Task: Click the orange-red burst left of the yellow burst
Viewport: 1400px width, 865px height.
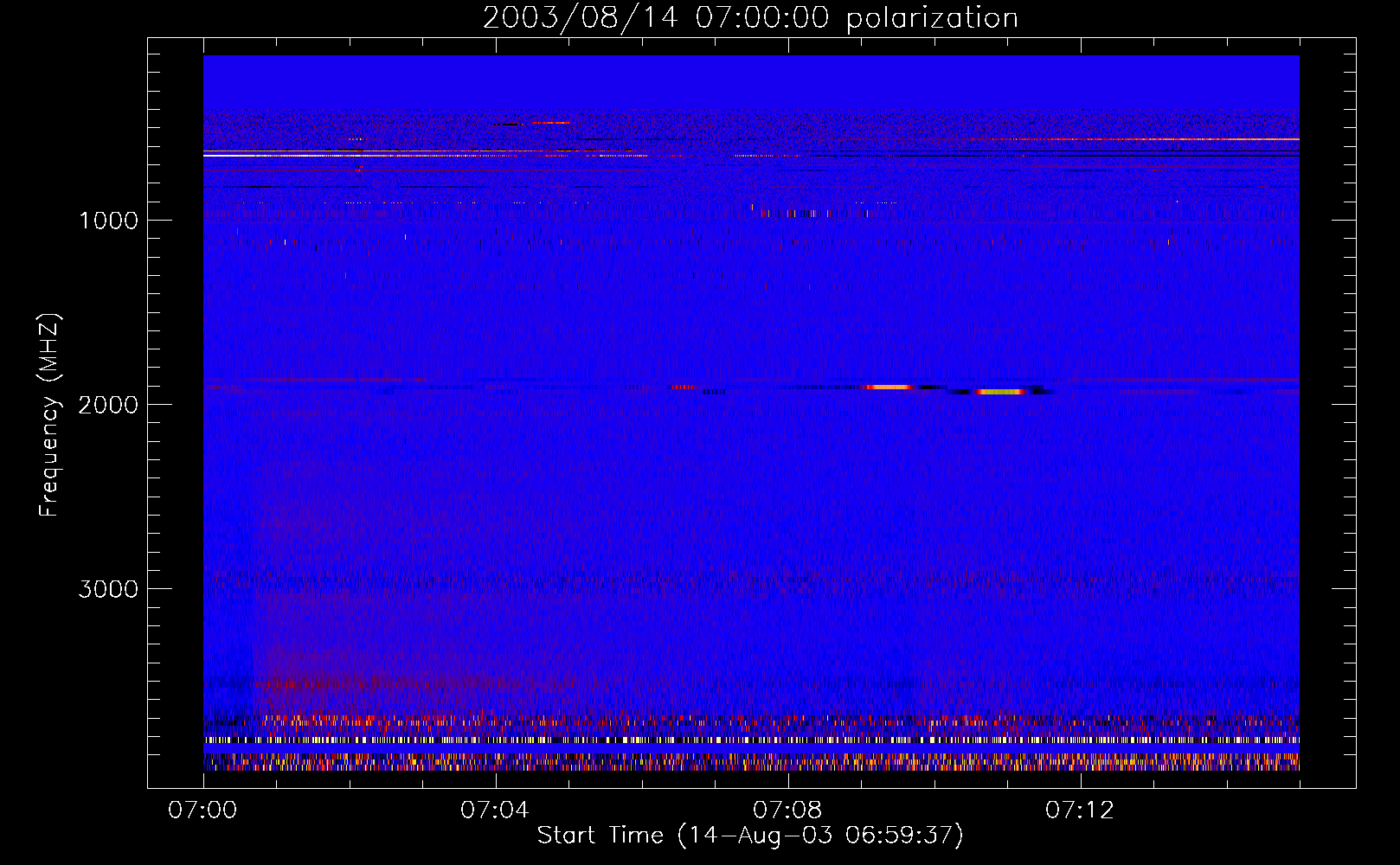Action: click(x=889, y=388)
